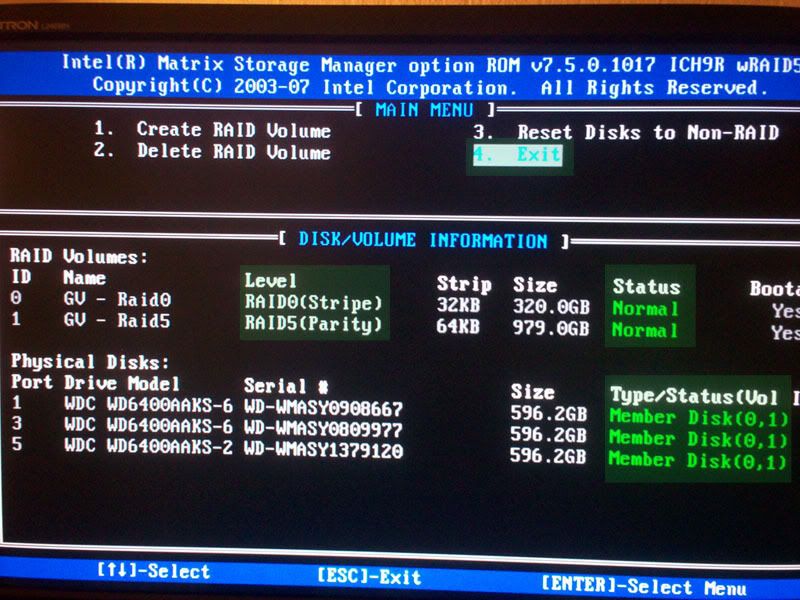Click serial number WD-WMASY0809977
This screenshot has width=800, height=600.
tap(323, 429)
